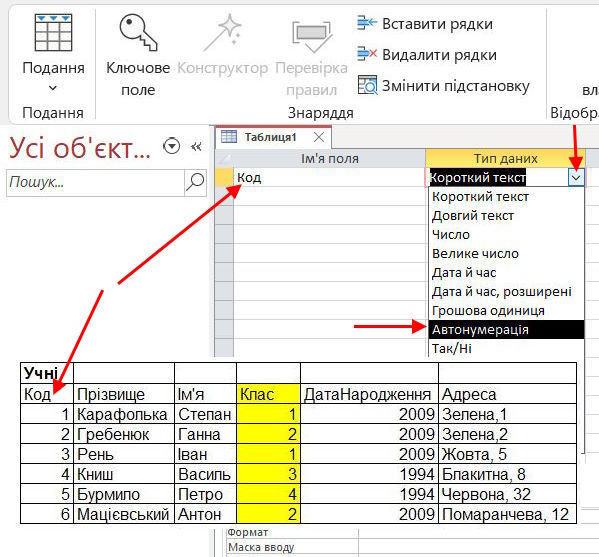
Task: Click the Прізвище header cell
Action: [124, 393]
